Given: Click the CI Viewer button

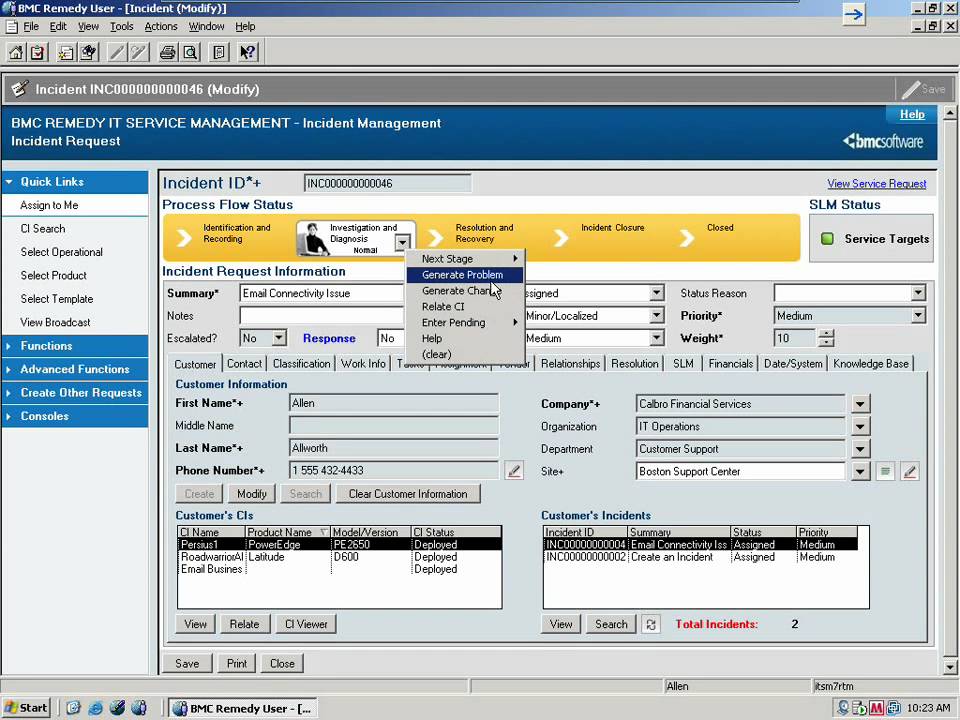Looking at the screenshot, I should (x=306, y=624).
